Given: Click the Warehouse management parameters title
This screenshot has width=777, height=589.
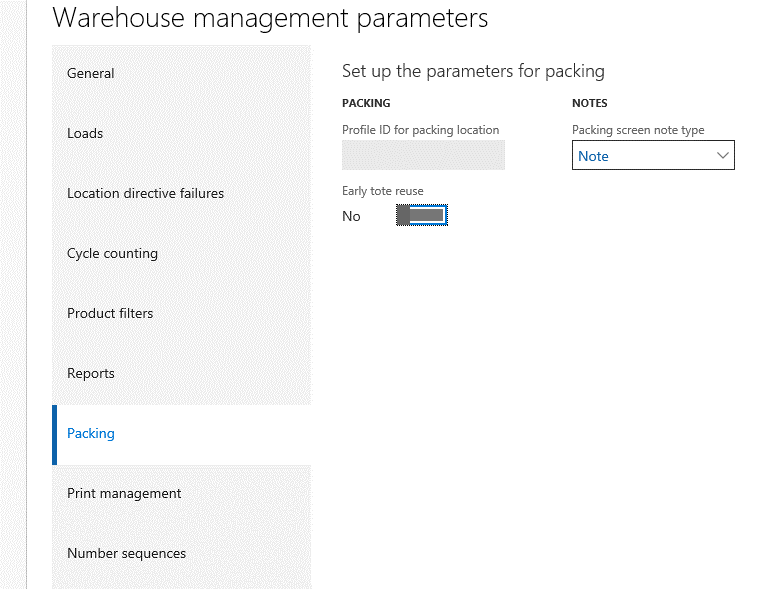Looking at the screenshot, I should [x=270, y=18].
